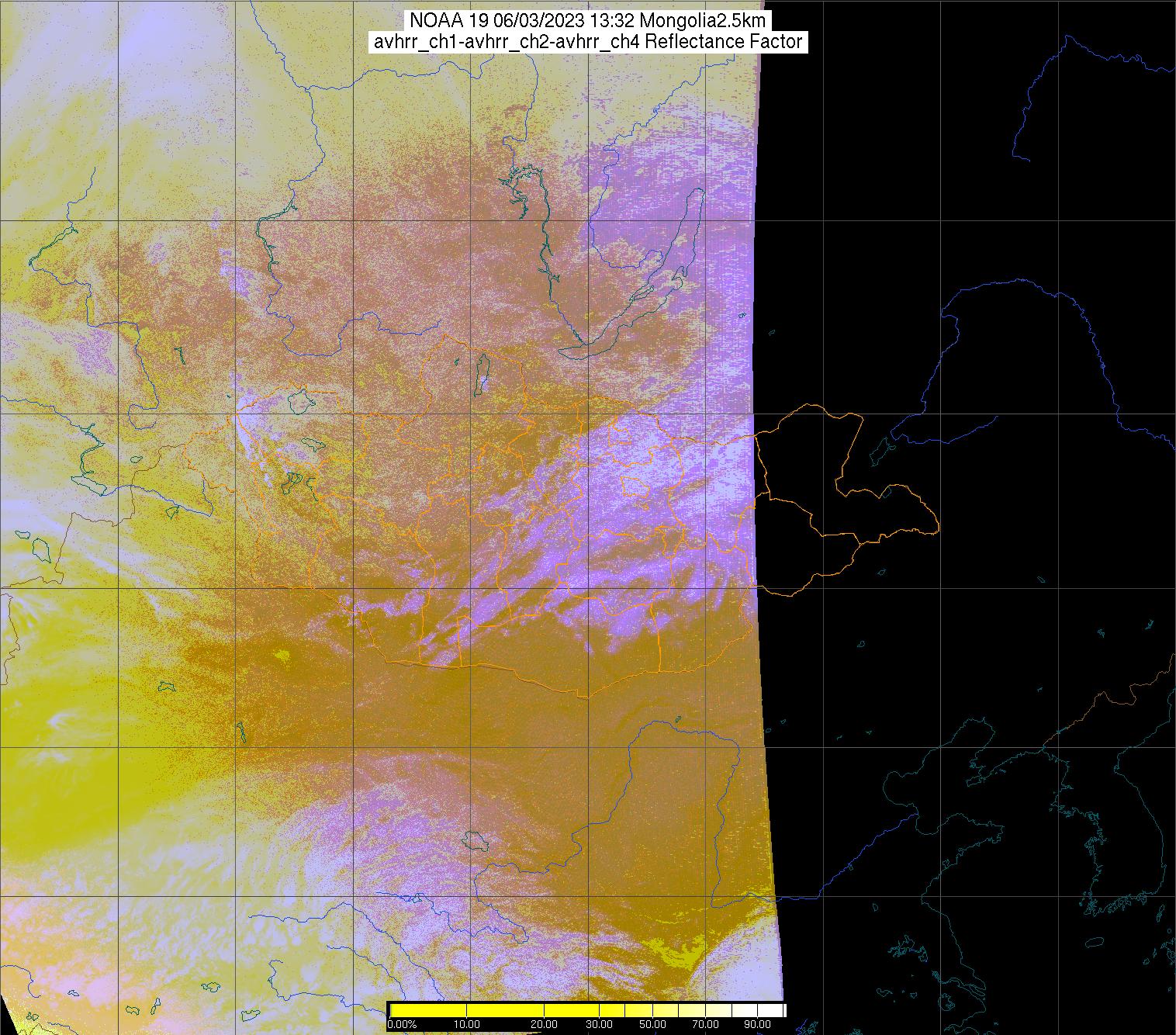Click the 0.00% label on the color scale
The width and height of the screenshot is (1176, 1035).
tap(401, 1025)
